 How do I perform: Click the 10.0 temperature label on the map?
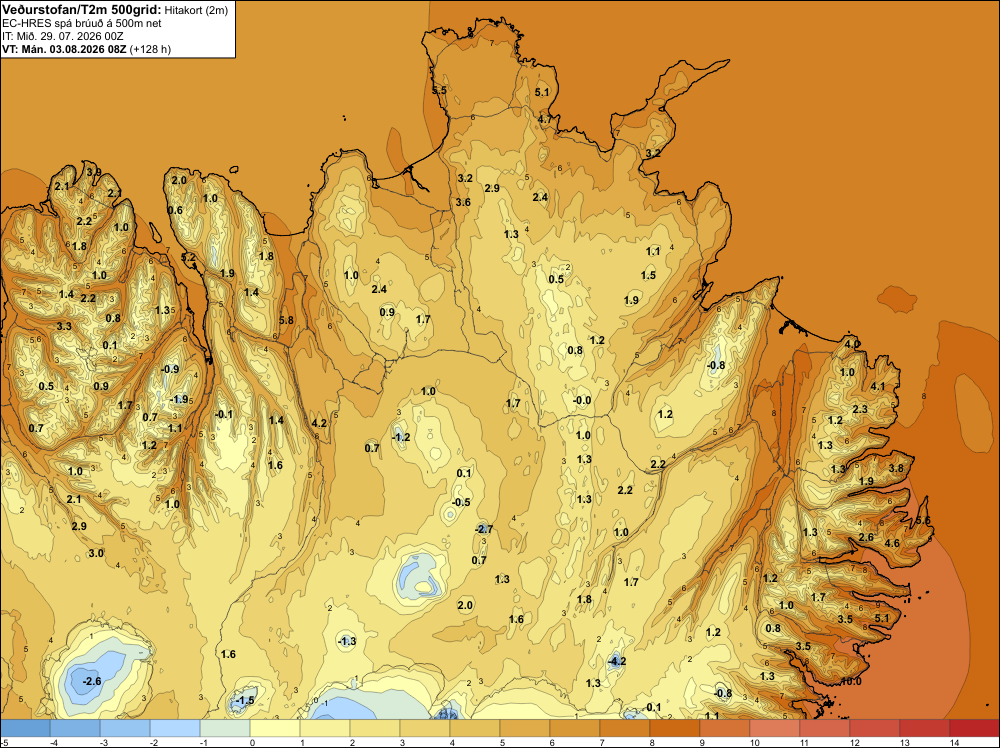[851, 682]
